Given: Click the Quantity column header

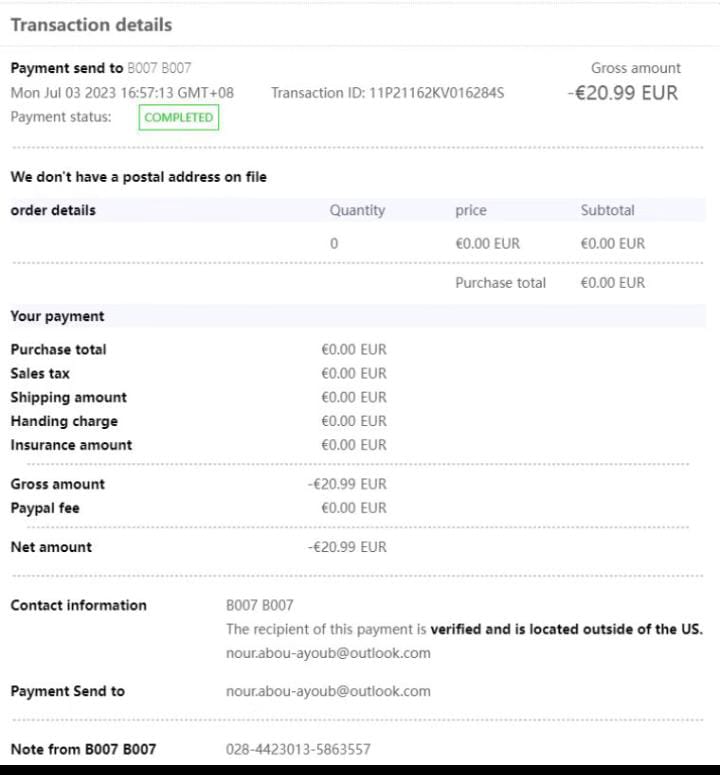Looking at the screenshot, I should [357, 210].
